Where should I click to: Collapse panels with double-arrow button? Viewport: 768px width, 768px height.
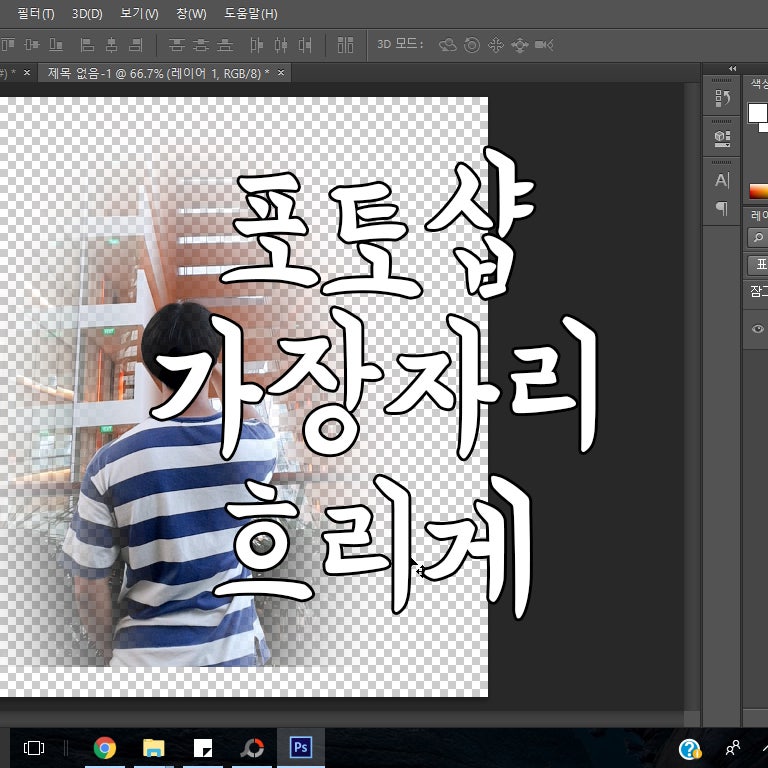(732, 69)
